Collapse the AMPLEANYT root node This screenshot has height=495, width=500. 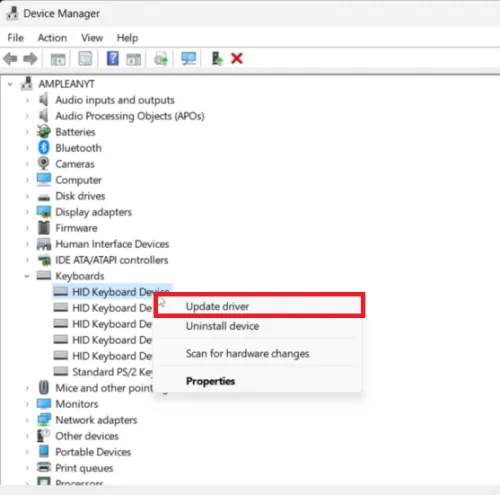click(10, 84)
